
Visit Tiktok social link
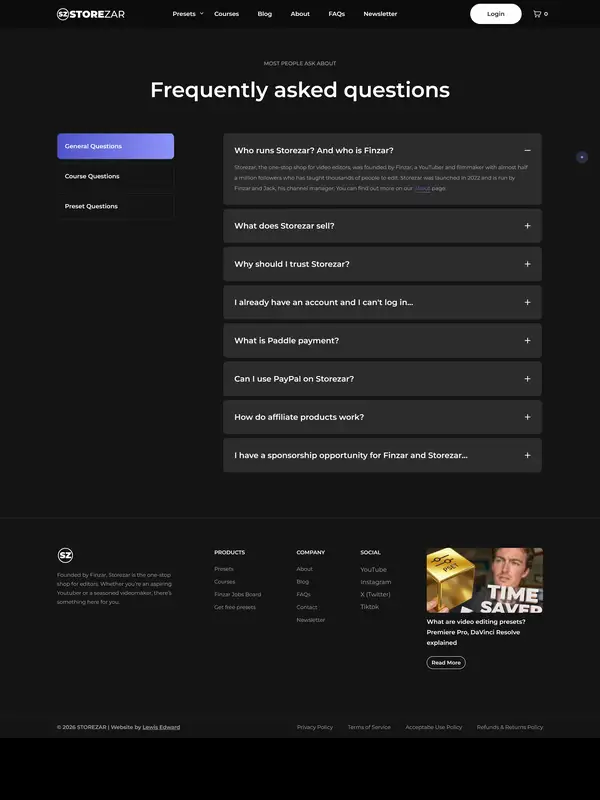pyautogui.click(x=369, y=607)
